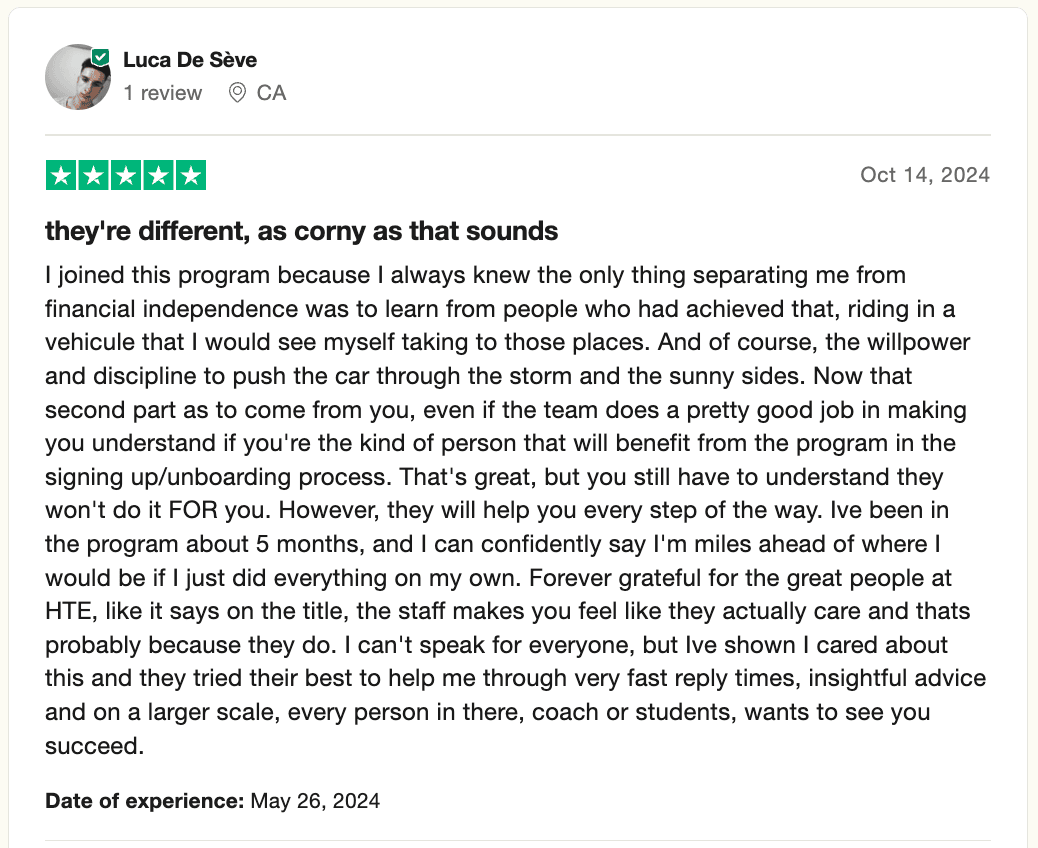Open the reviewer name Luca De Sève
The height and width of the screenshot is (848, 1038).
[x=190, y=60]
